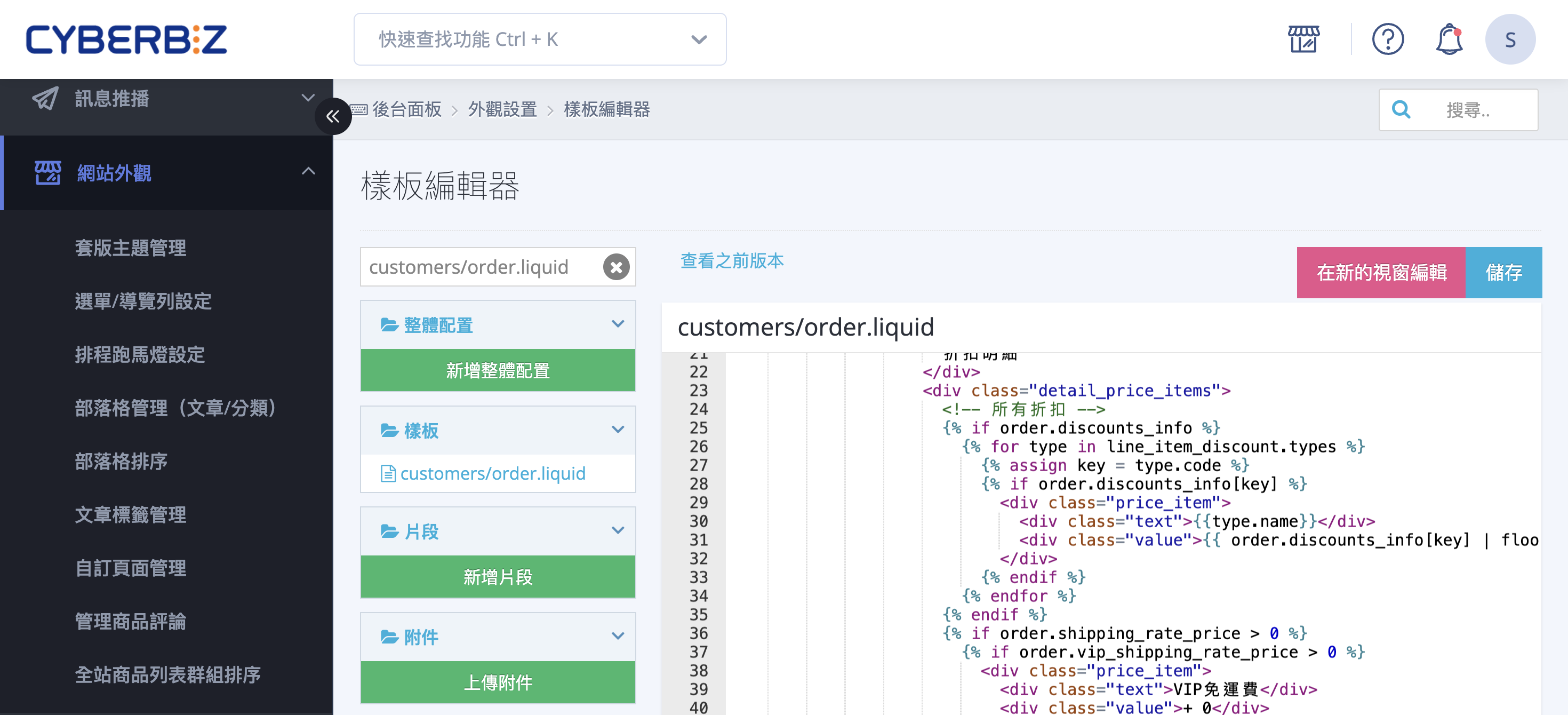Viewport: 1568px width, 715px height.
Task: Click the 儲存 save button
Action: coord(1503,272)
